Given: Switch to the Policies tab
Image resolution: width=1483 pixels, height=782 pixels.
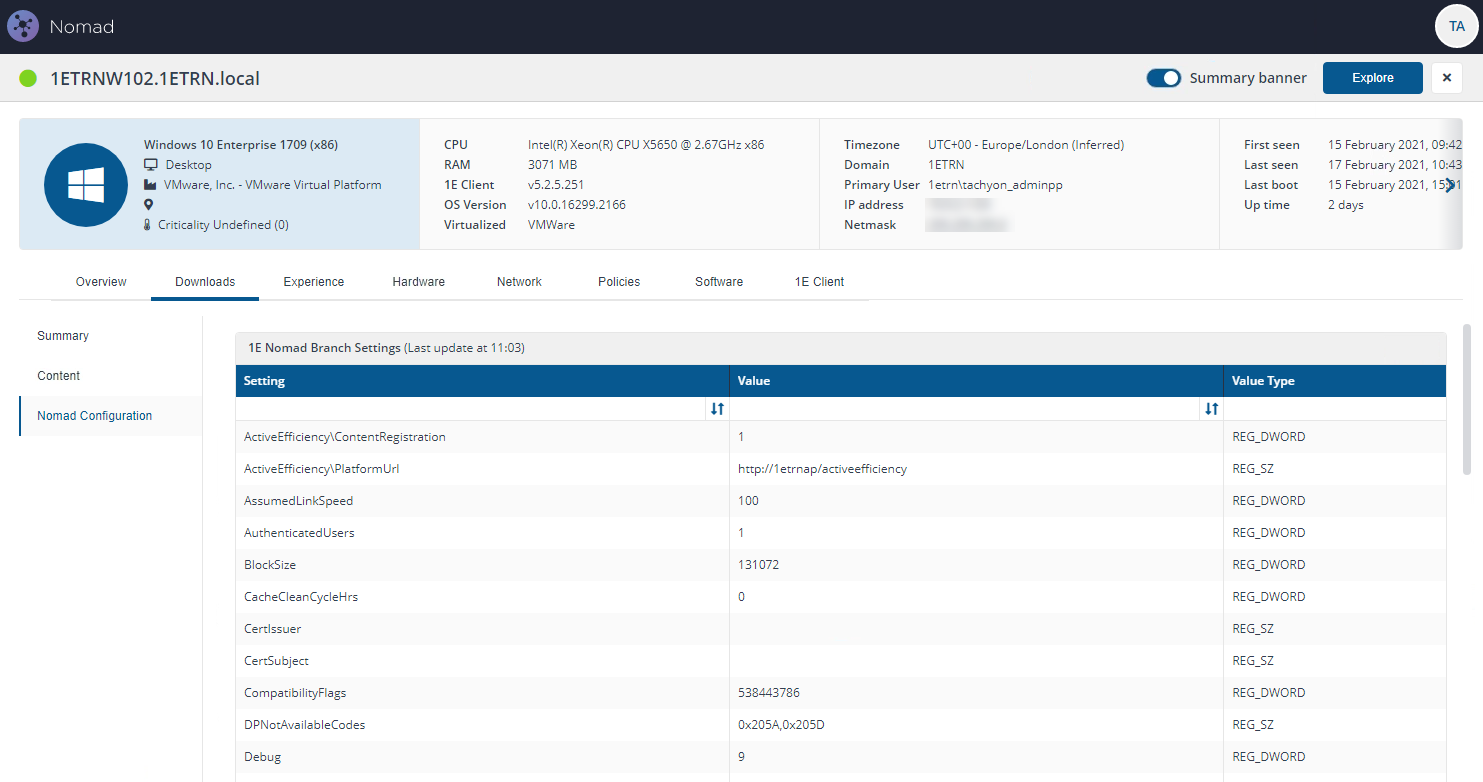Looking at the screenshot, I should pyautogui.click(x=619, y=282).
